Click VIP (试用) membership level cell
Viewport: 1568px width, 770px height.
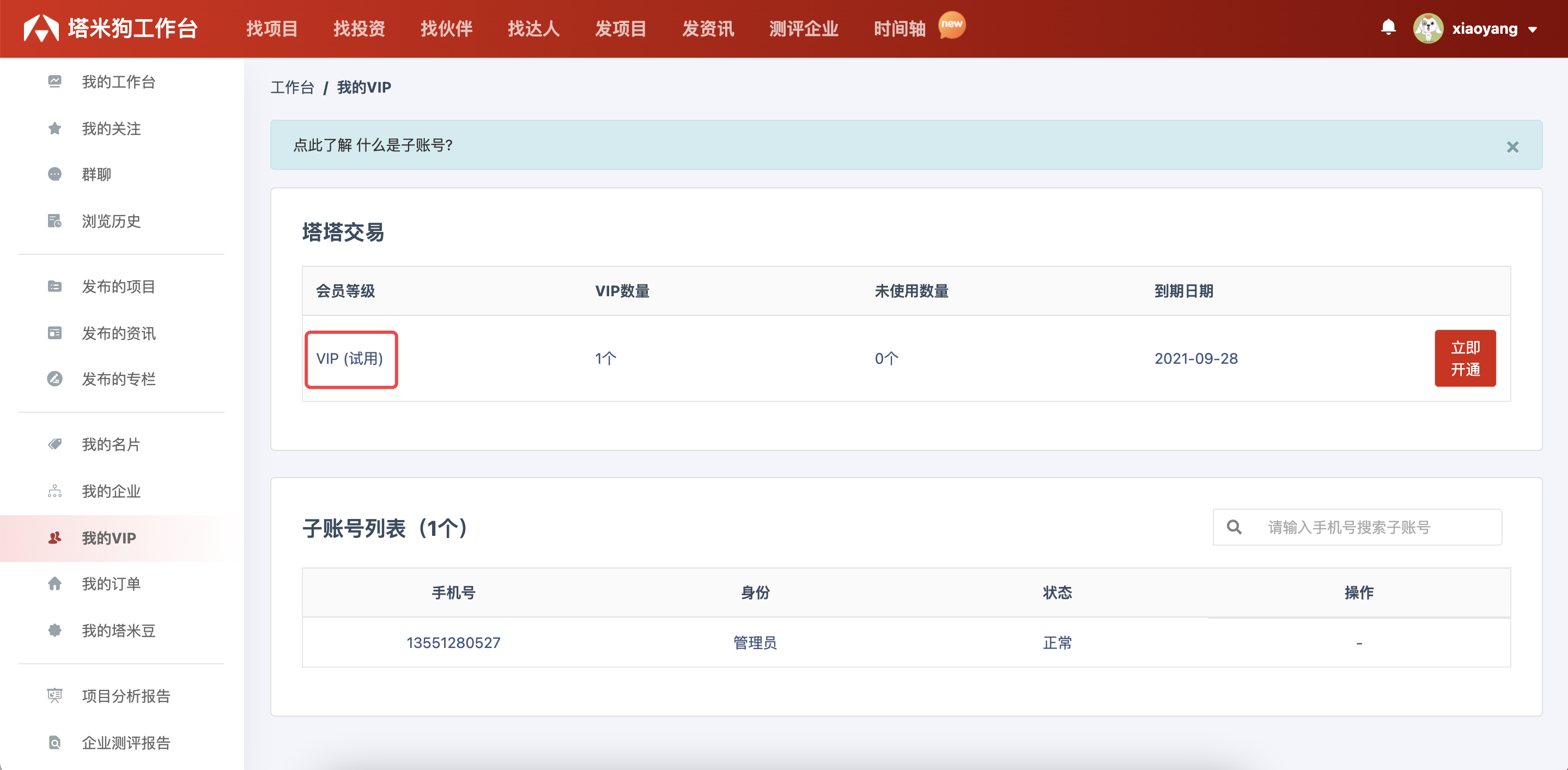(350, 359)
